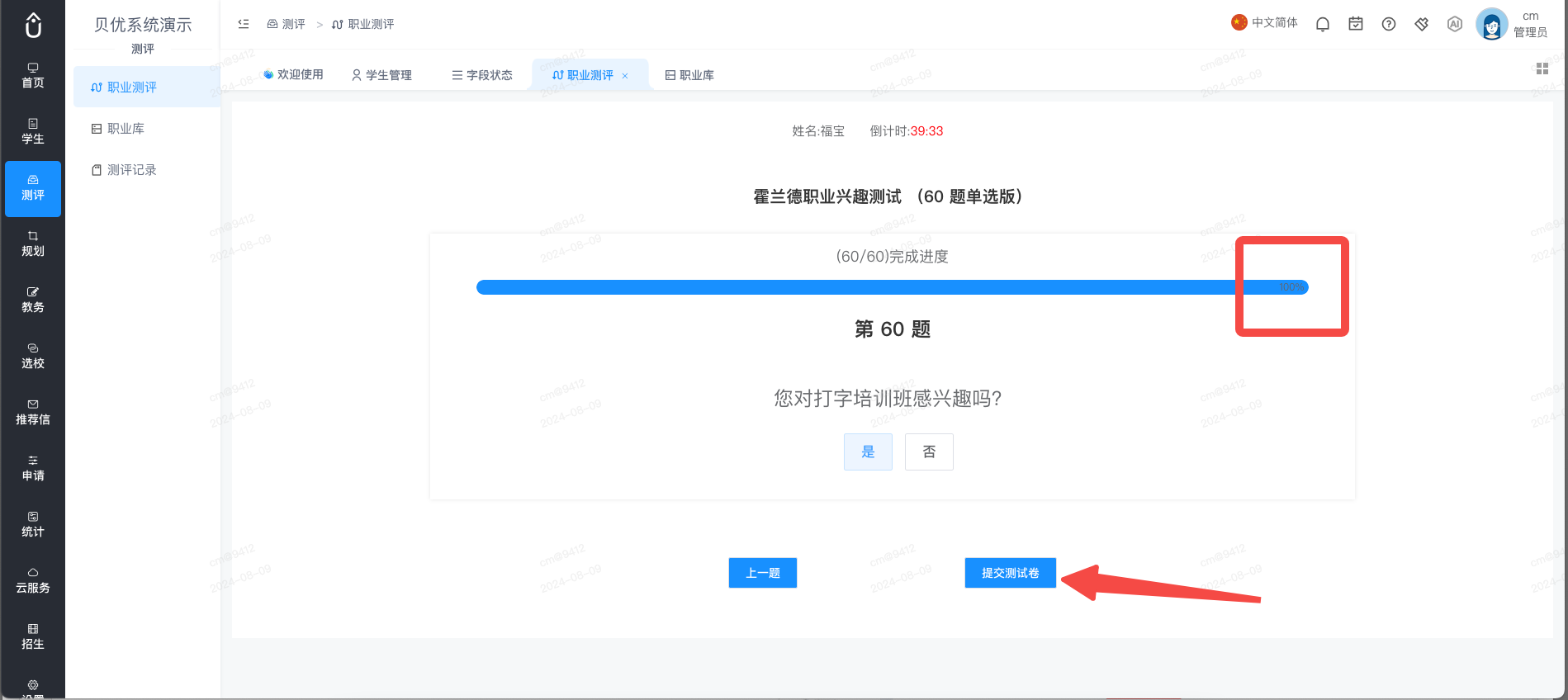Image resolution: width=1568 pixels, height=700 pixels.
Task: Go to 首页 in left sidebar
Action: click(x=33, y=75)
